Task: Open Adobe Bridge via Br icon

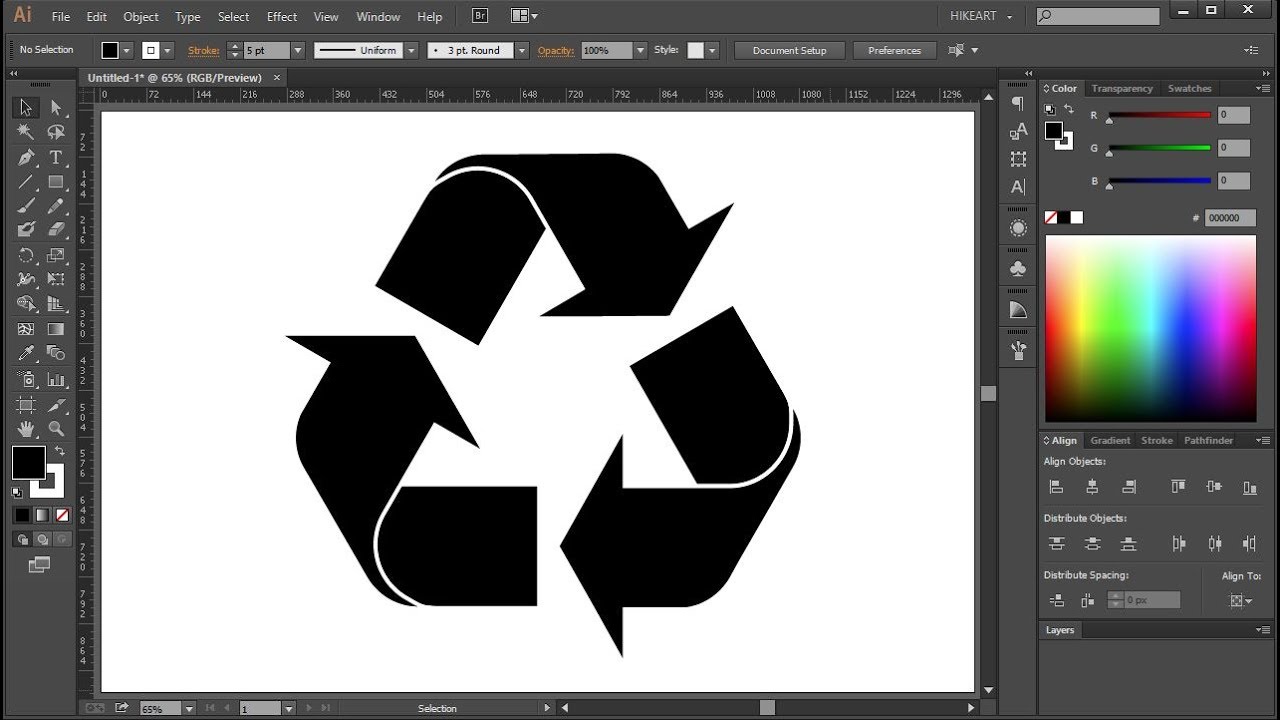Action: (480, 16)
